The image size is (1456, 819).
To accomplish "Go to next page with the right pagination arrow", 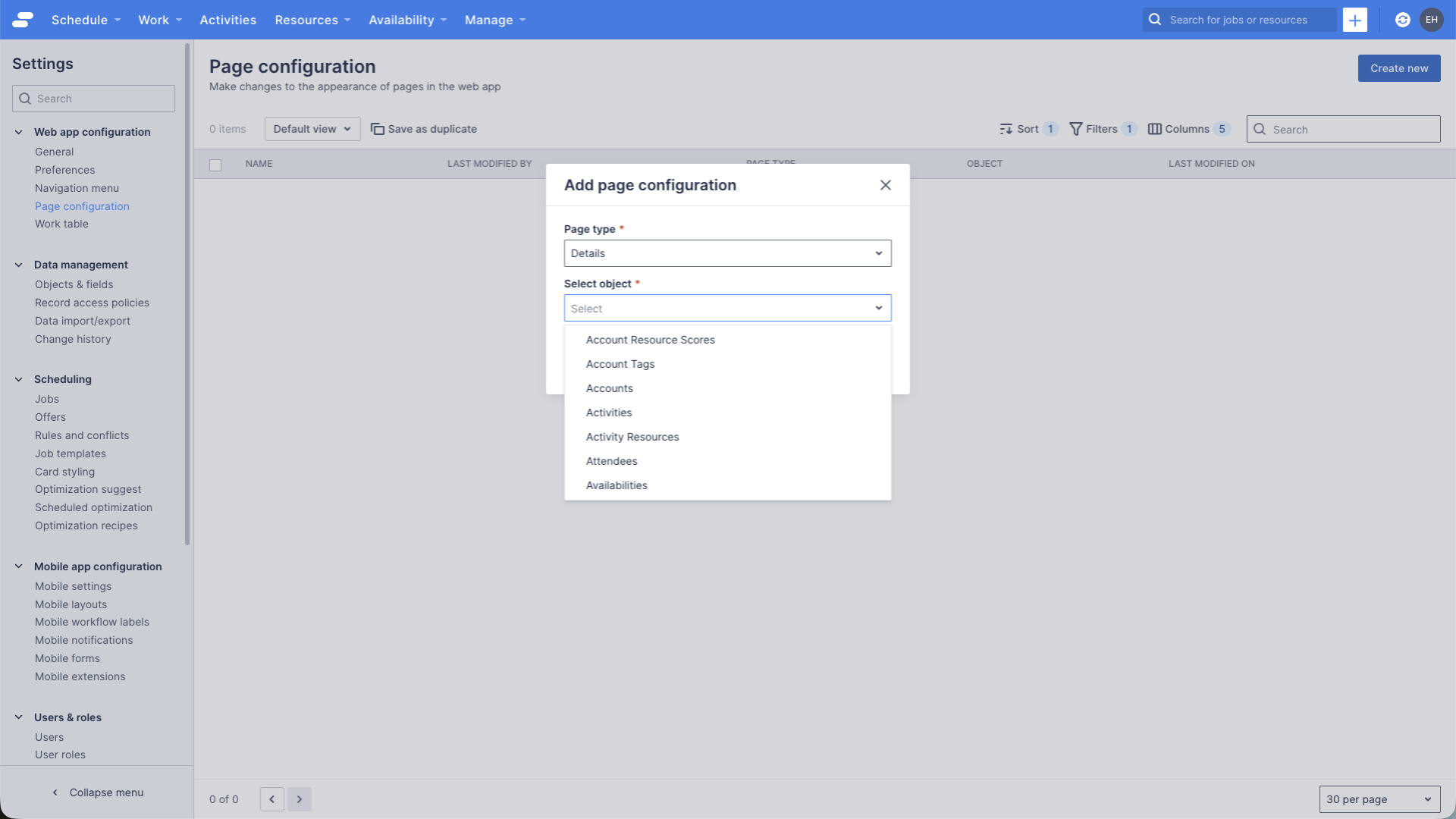I will (x=300, y=799).
